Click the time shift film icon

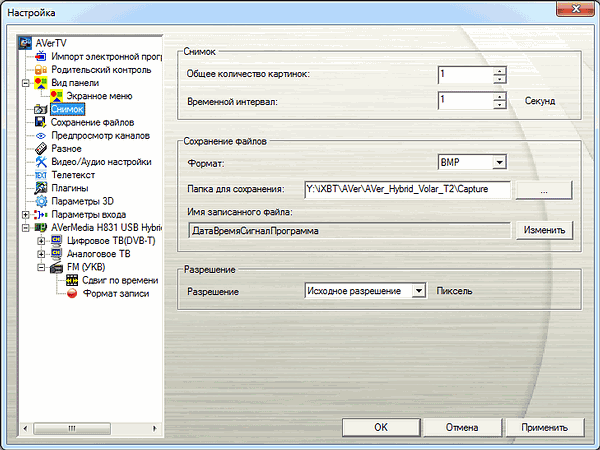click(x=72, y=280)
